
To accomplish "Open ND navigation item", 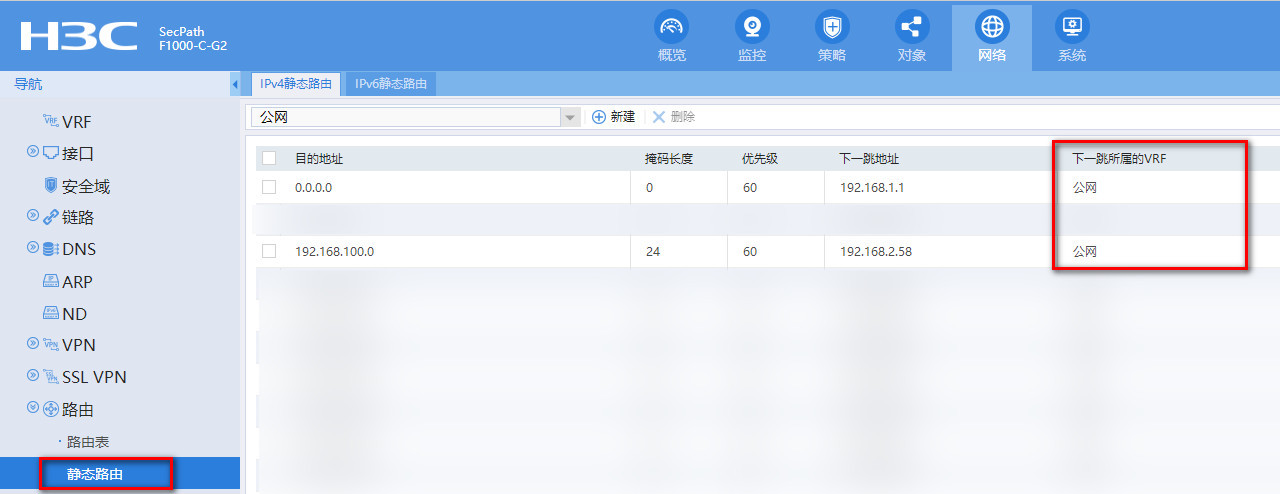I will point(74,314).
